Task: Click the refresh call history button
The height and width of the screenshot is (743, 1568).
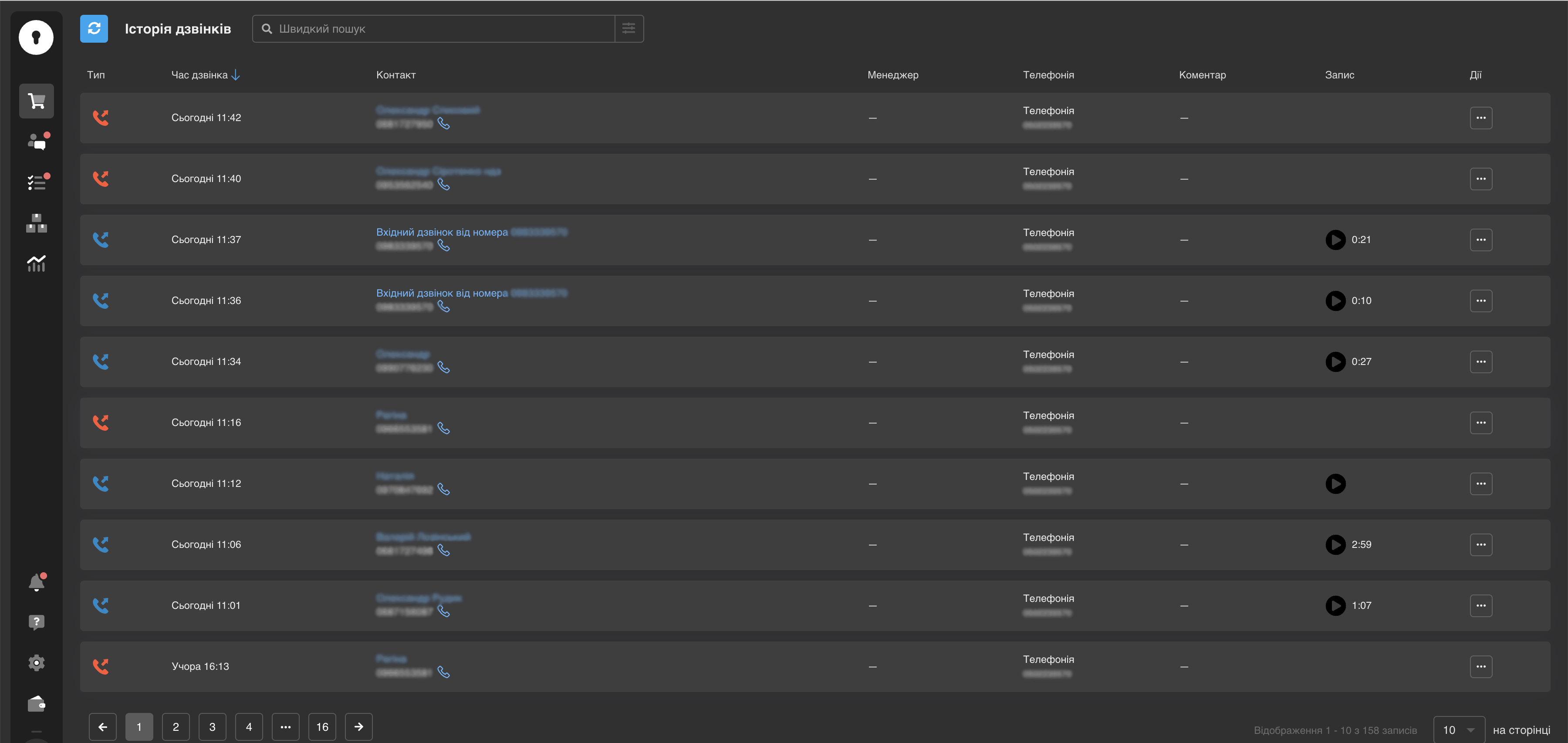Action: point(94,29)
